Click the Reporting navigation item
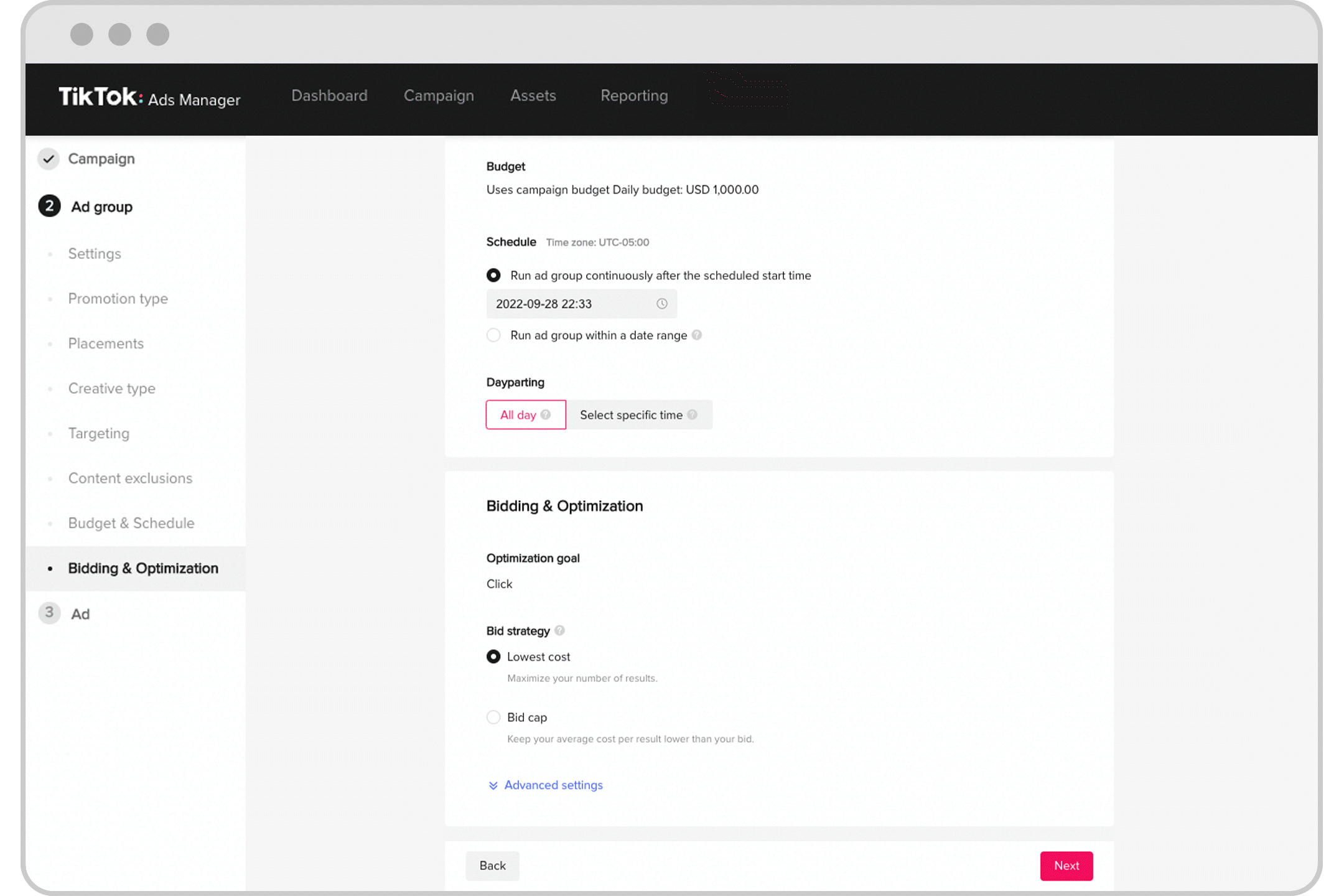Viewport: 1344px width, 896px height. click(x=634, y=95)
